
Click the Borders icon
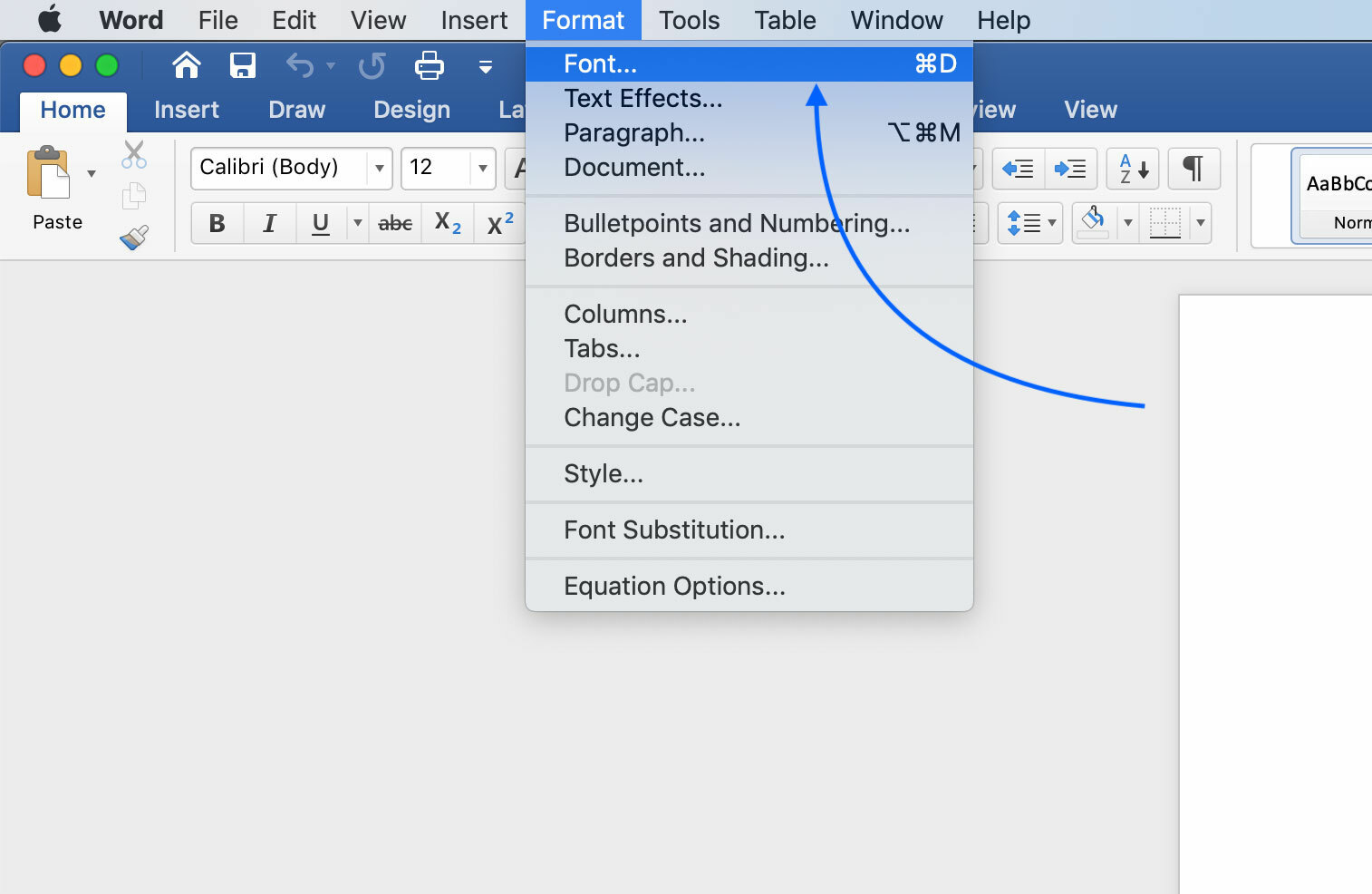click(x=1165, y=223)
